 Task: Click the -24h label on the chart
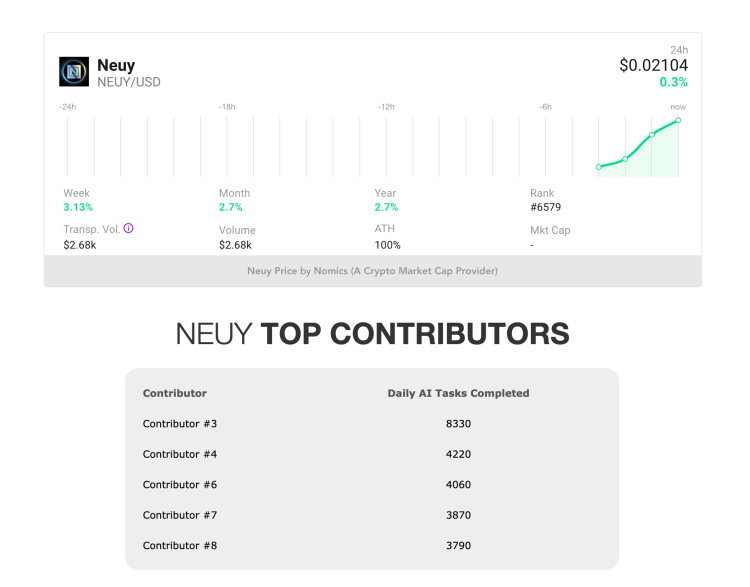[x=68, y=106]
